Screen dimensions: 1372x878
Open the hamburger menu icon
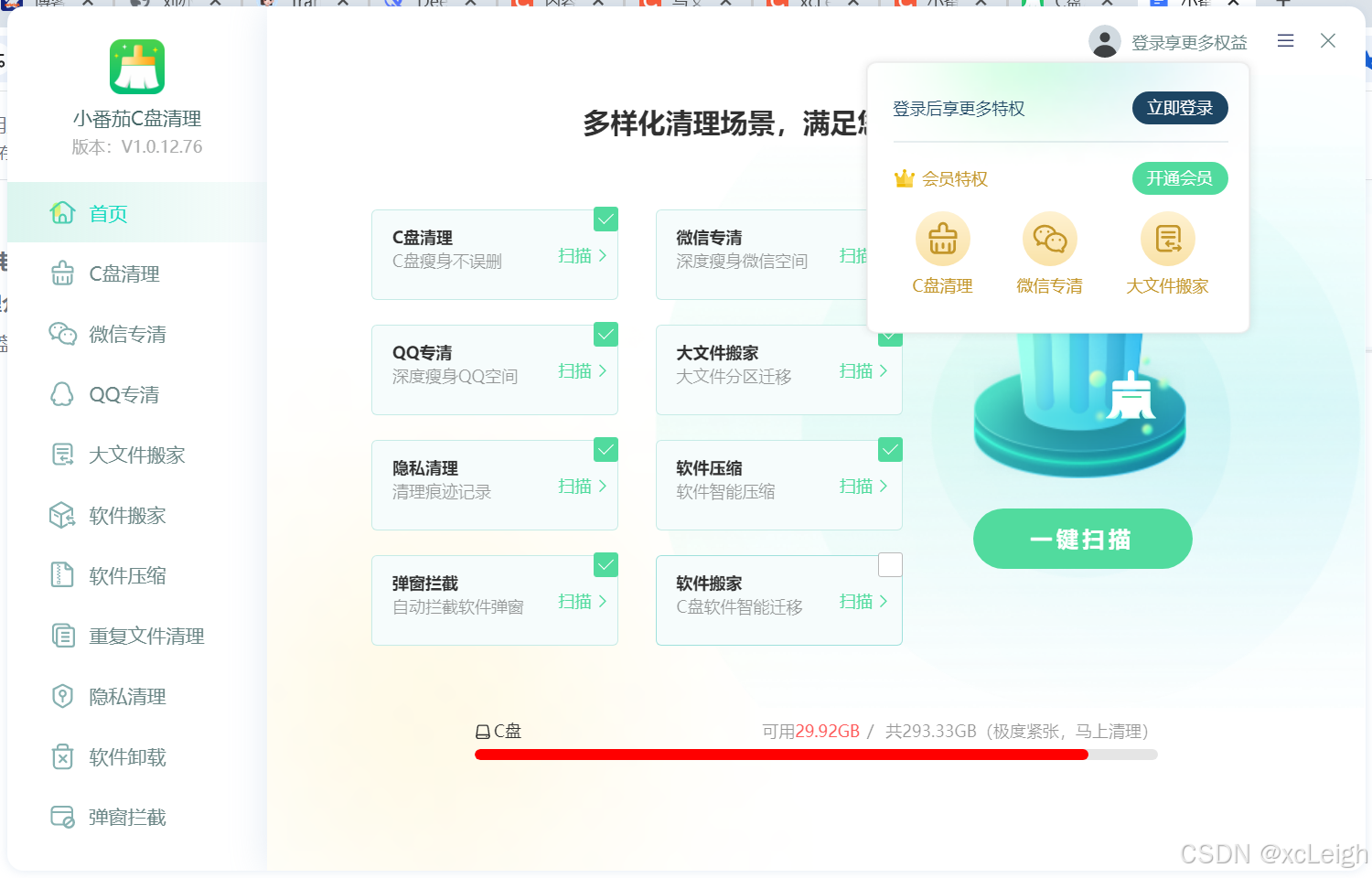click(1285, 40)
